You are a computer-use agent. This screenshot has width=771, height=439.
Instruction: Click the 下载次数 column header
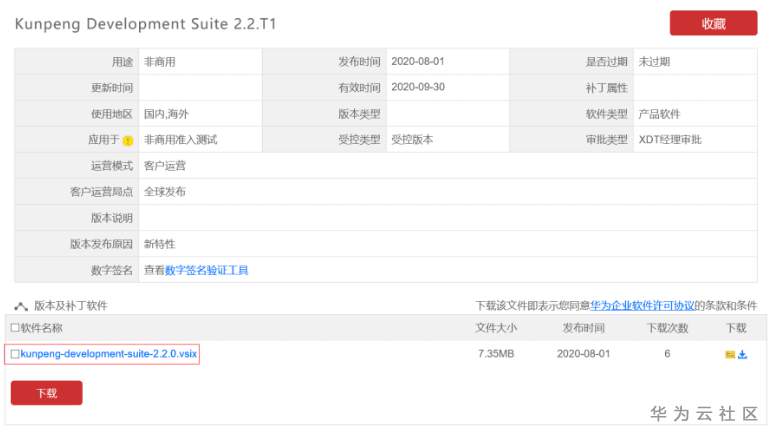pyautogui.click(x=667, y=328)
